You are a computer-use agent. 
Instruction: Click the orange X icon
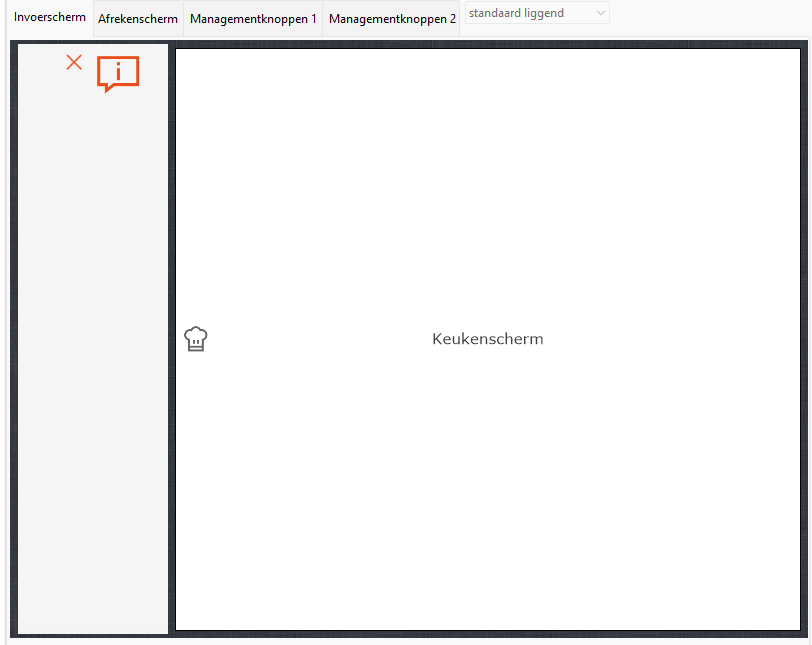point(74,62)
